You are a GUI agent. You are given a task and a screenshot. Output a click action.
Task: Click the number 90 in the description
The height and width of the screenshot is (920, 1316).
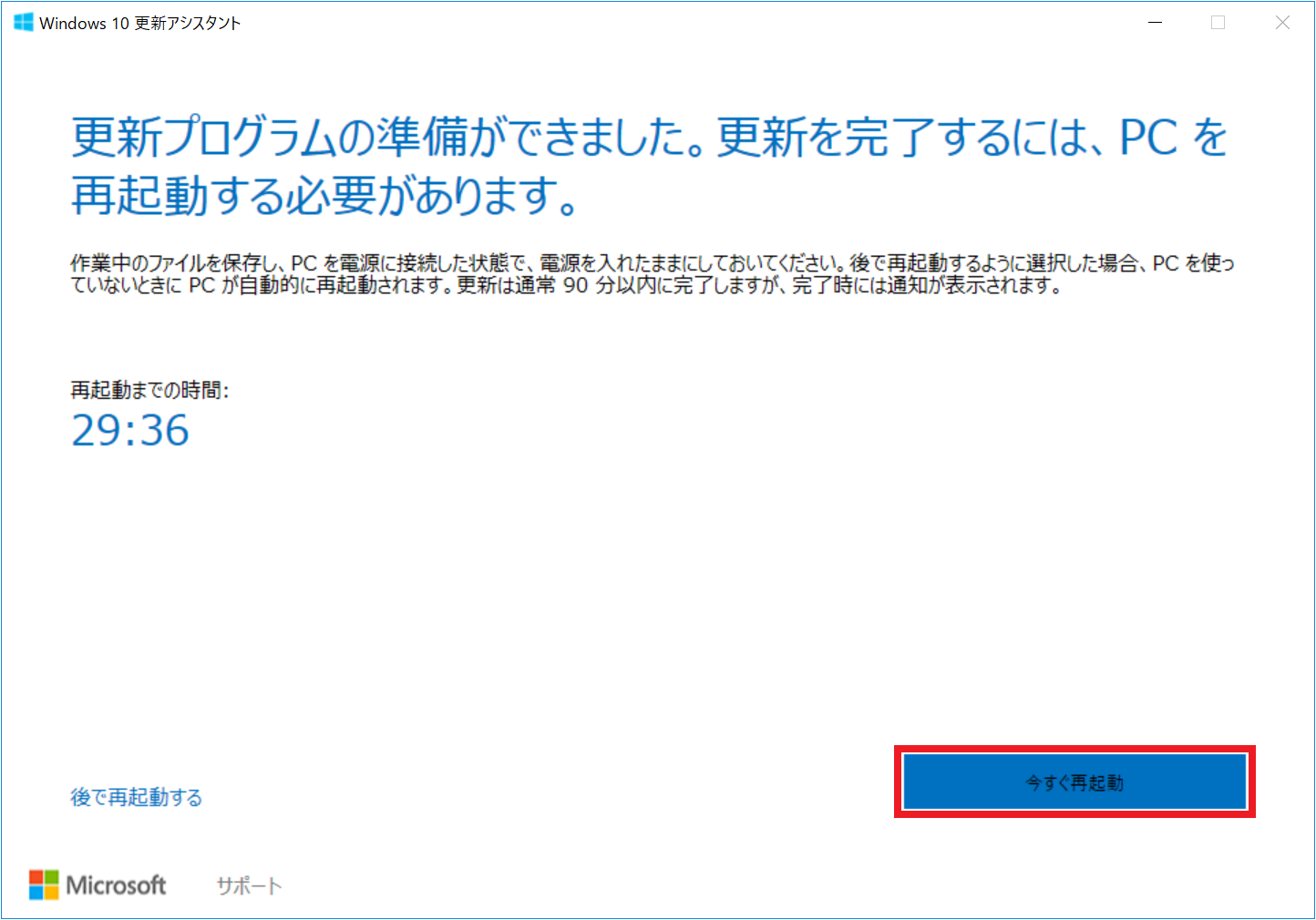(575, 286)
